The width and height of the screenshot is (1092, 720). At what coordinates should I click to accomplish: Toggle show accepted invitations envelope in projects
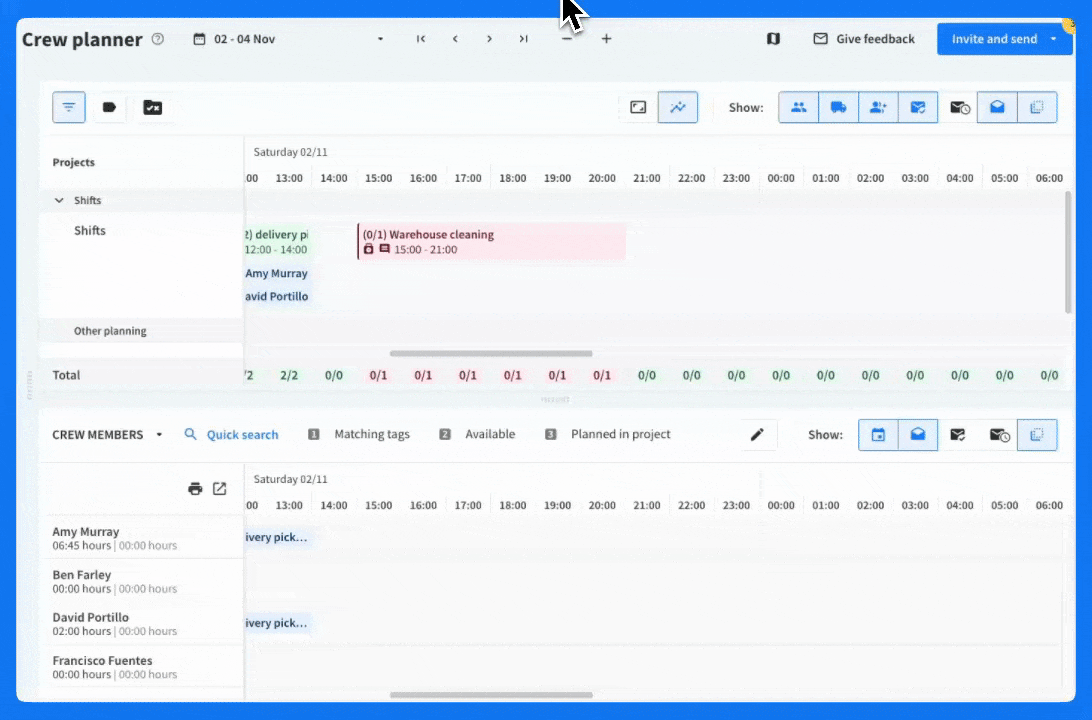918,107
